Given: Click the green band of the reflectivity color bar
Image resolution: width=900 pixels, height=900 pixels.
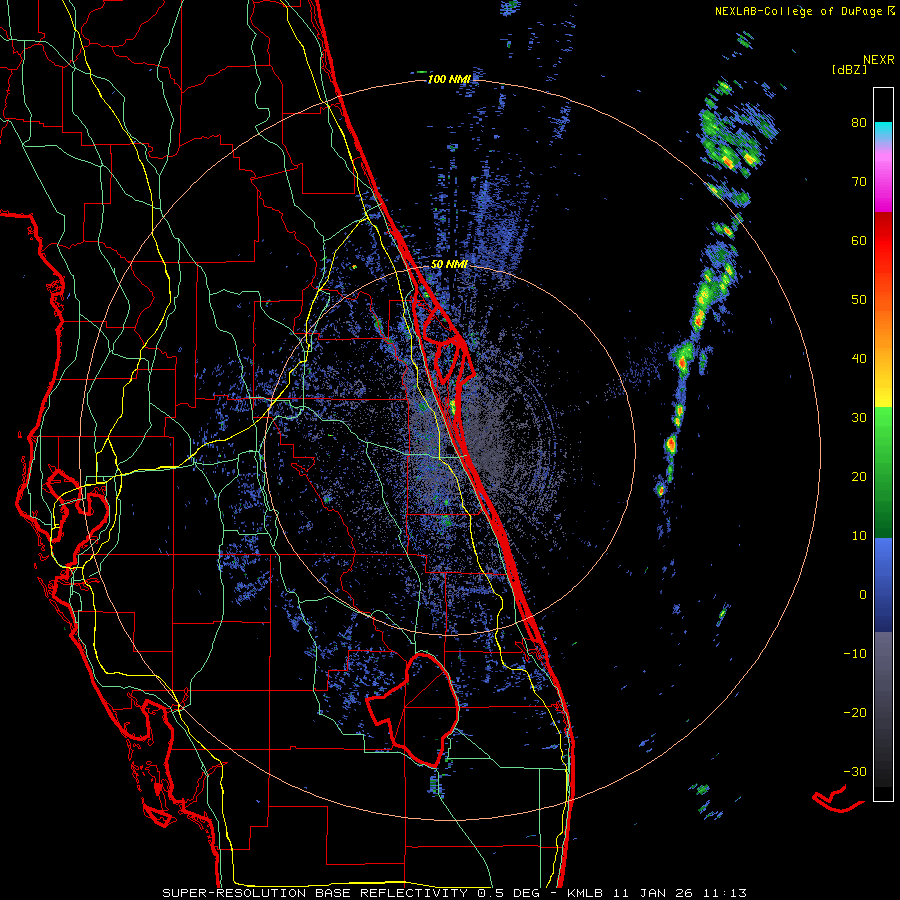Looking at the screenshot, I should coord(883,472).
